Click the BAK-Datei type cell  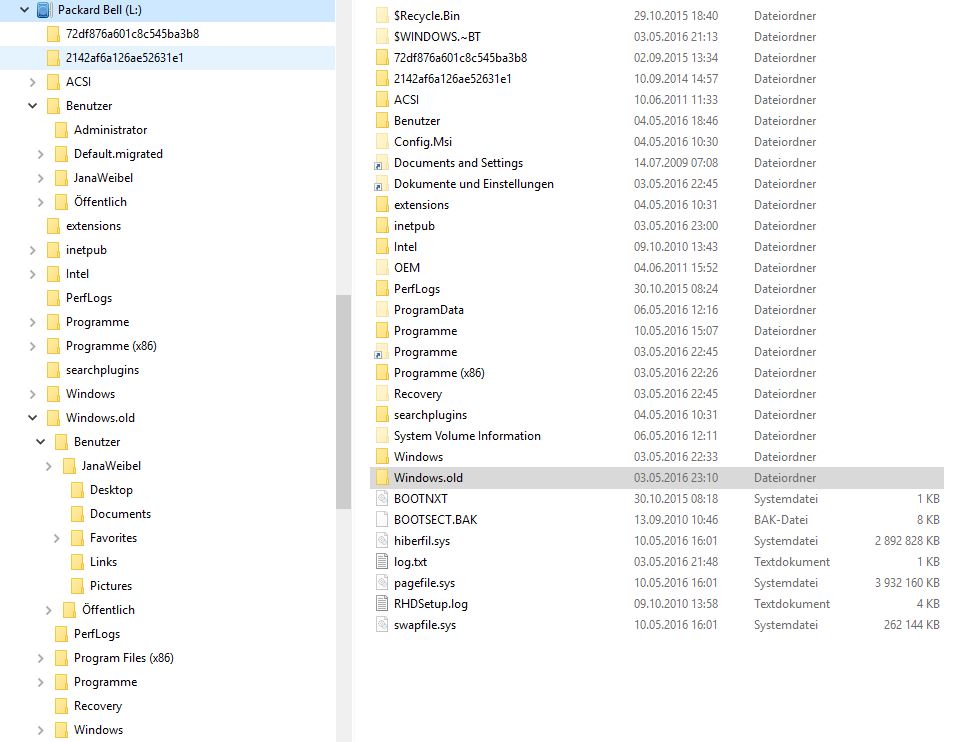tap(781, 520)
